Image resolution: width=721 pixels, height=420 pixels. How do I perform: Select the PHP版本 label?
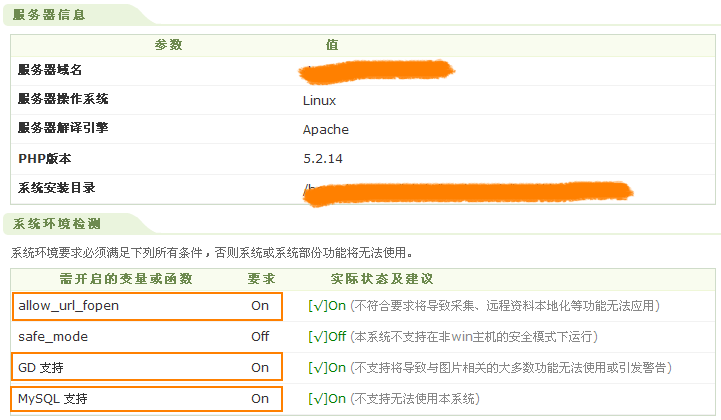[x=45, y=159]
